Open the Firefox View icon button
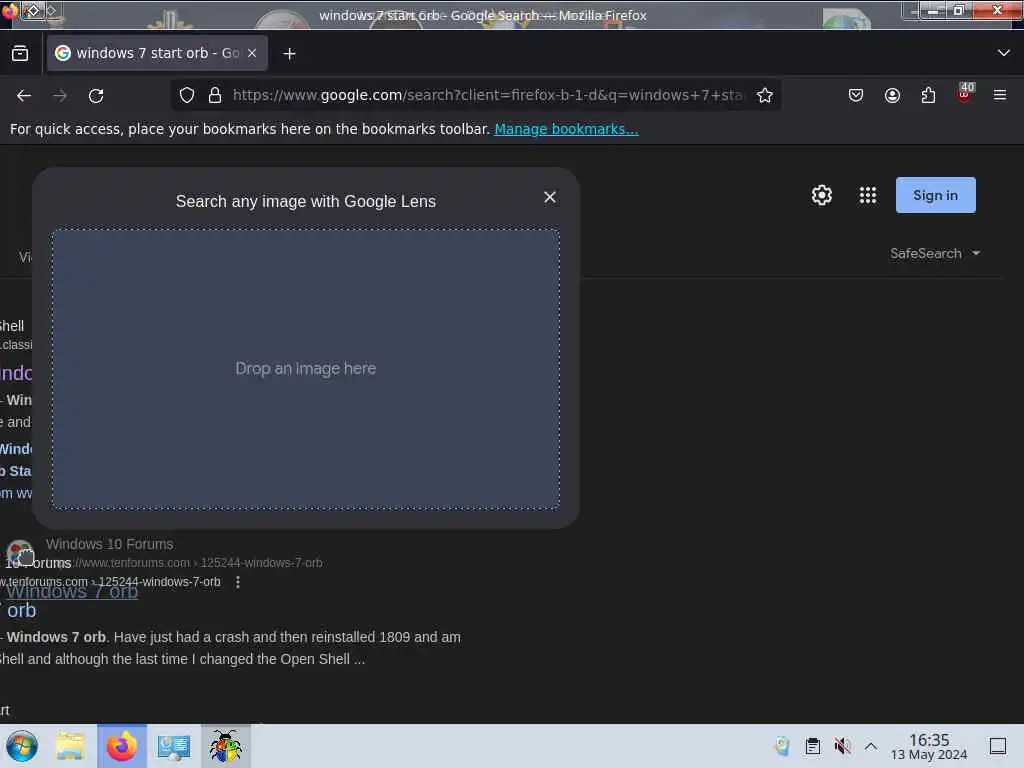This screenshot has height=768, width=1024. [x=20, y=54]
